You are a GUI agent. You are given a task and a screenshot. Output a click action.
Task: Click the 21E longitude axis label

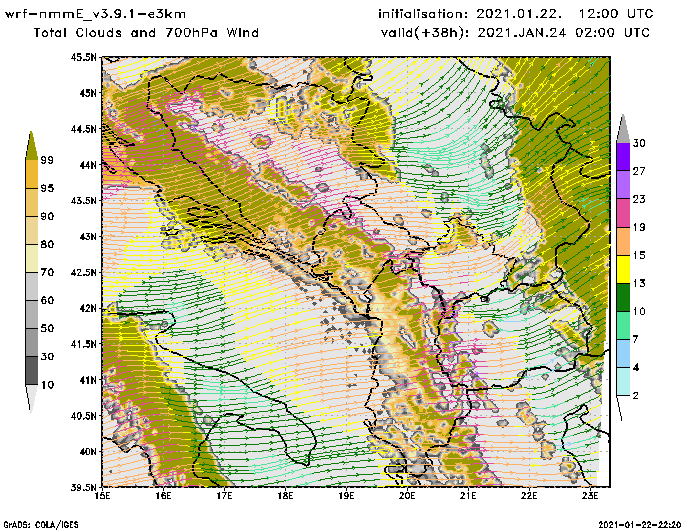468,496
